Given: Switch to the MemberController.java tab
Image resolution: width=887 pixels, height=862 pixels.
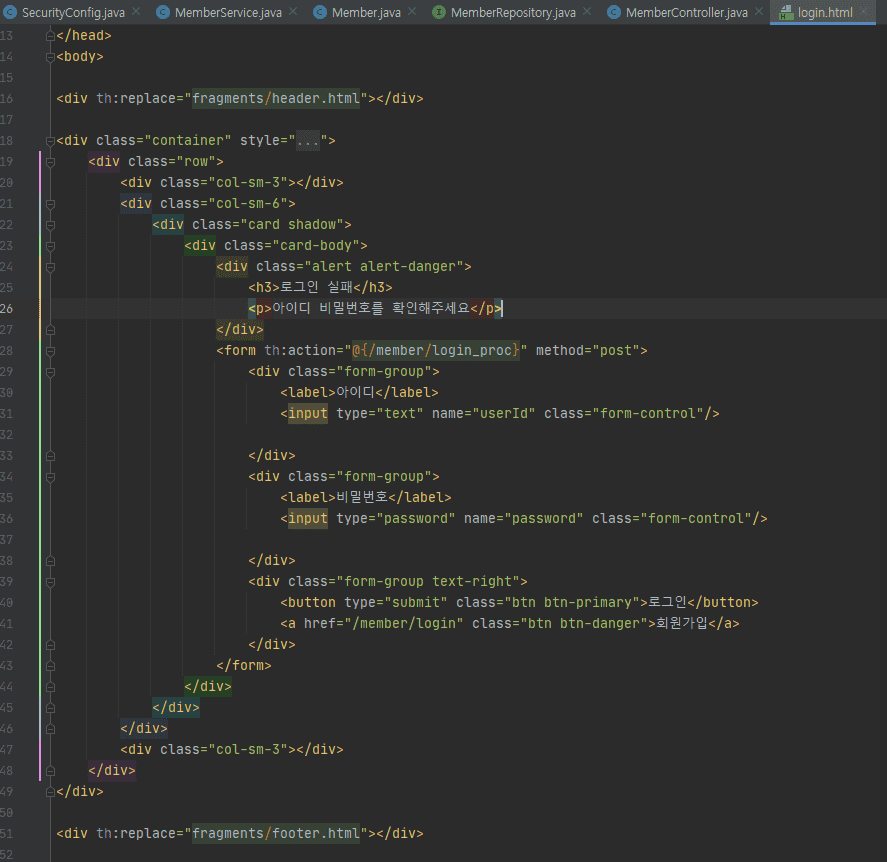Looking at the screenshot, I should point(687,12).
